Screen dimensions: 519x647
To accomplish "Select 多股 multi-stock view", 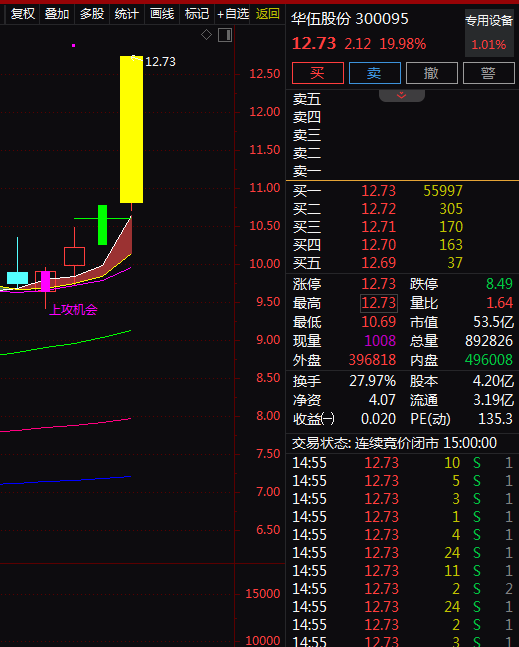I will coord(92,14).
